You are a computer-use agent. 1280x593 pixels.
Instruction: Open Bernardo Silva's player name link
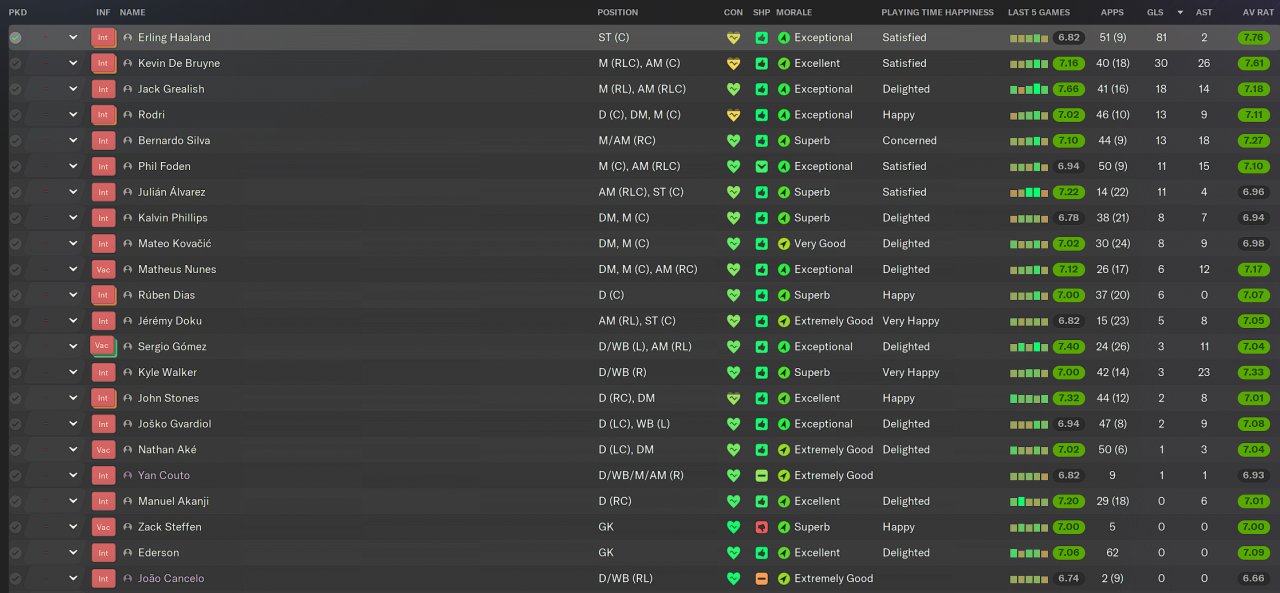(174, 141)
